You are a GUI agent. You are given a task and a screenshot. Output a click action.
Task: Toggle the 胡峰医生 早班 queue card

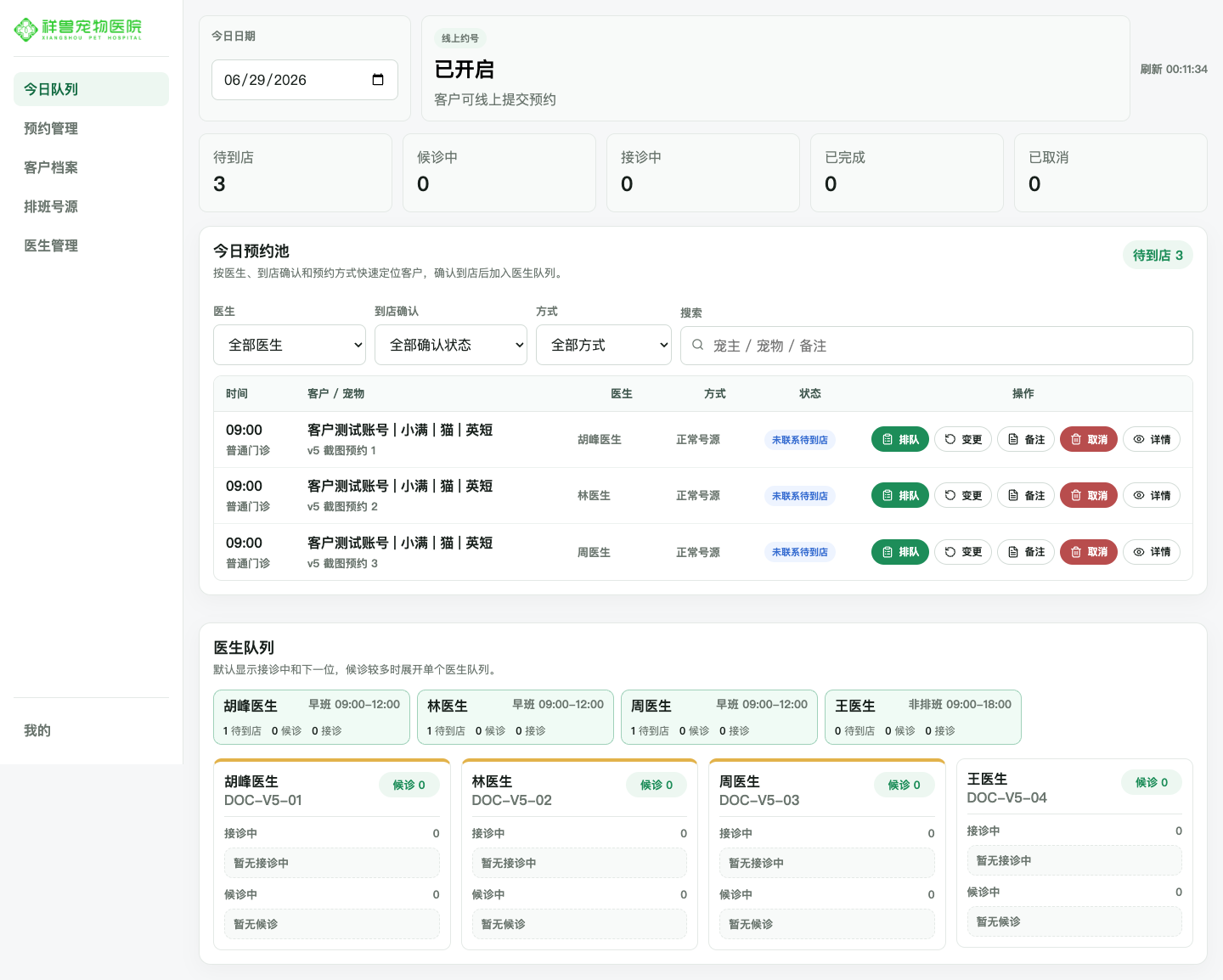(x=312, y=717)
